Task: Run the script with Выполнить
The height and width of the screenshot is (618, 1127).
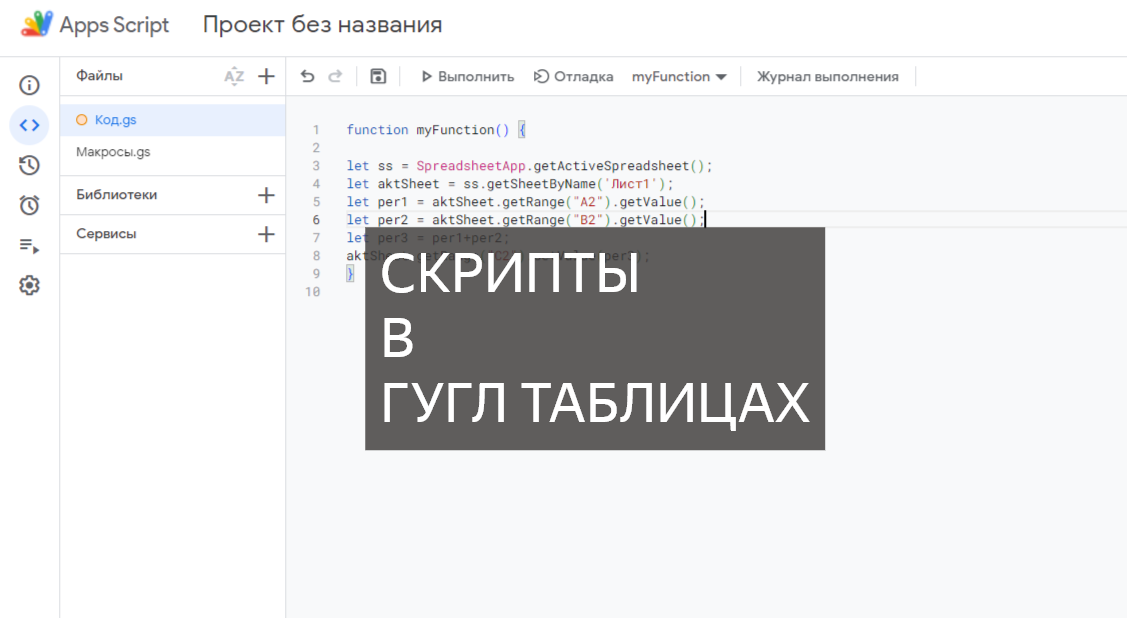Action: pos(467,76)
